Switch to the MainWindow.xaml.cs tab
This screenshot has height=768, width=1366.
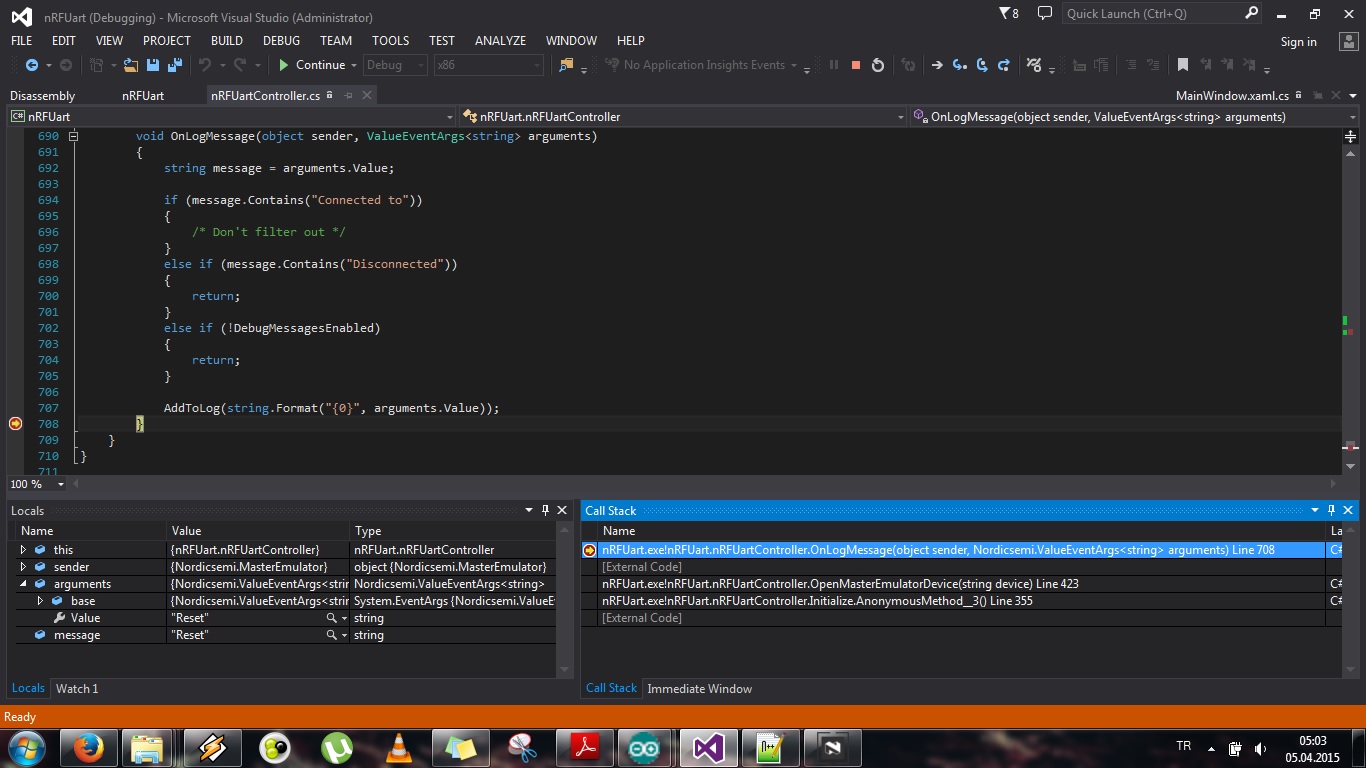(1232, 96)
